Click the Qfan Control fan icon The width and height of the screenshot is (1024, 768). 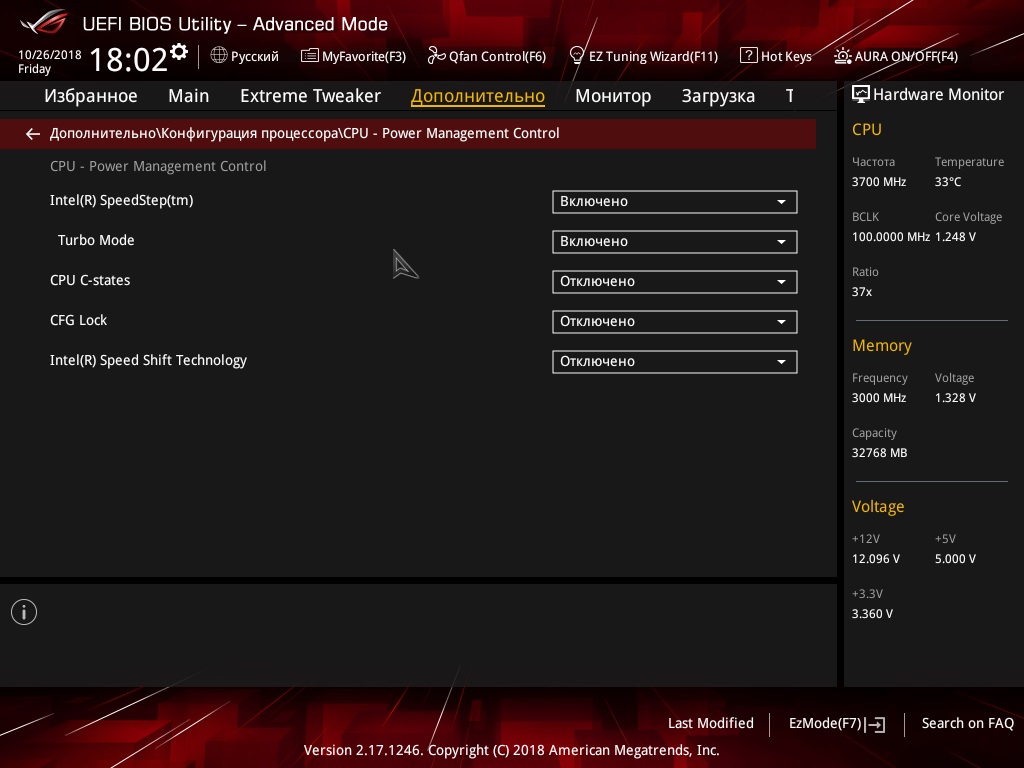(x=436, y=56)
